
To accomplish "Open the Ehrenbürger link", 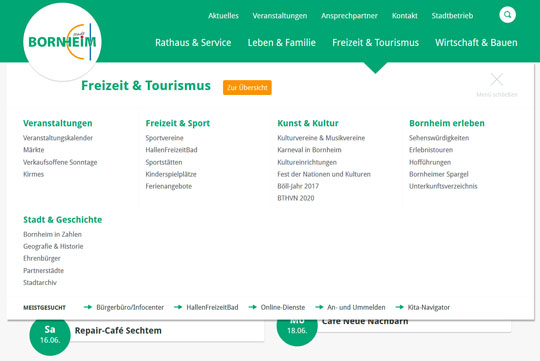I will click(x=42, y=258).
